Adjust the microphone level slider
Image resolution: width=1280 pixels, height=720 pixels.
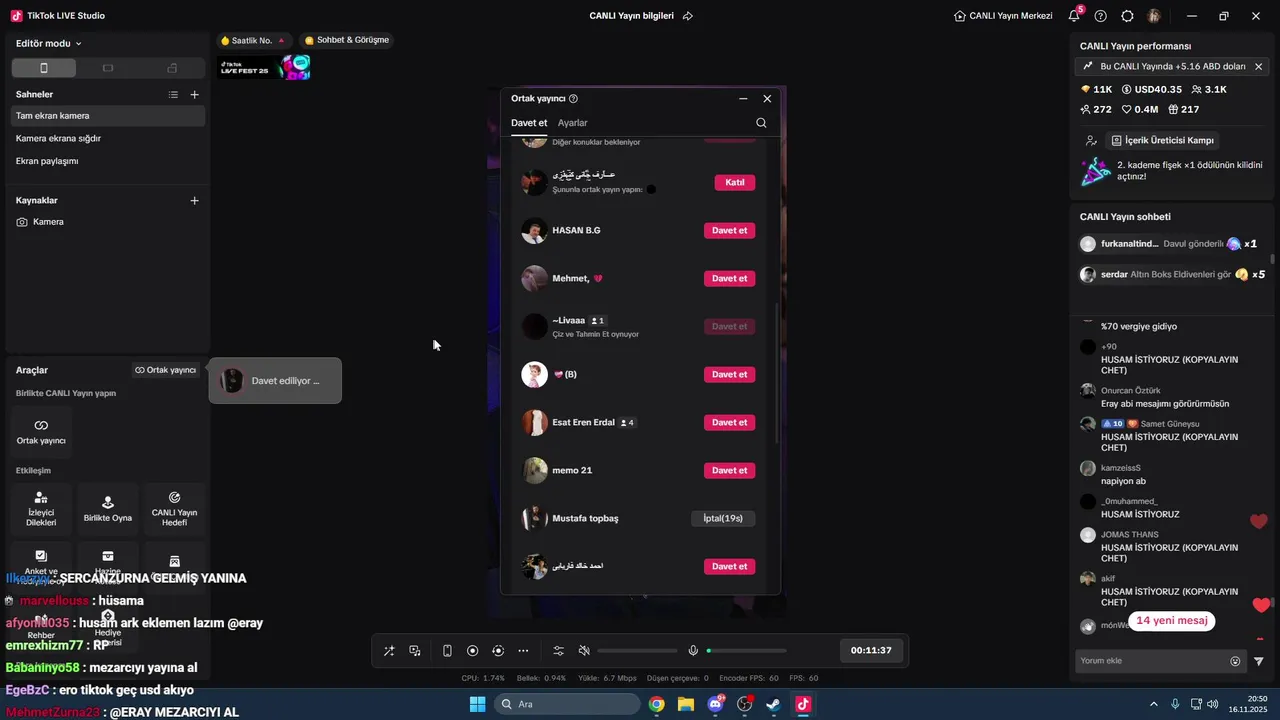[x=746, y=651]
